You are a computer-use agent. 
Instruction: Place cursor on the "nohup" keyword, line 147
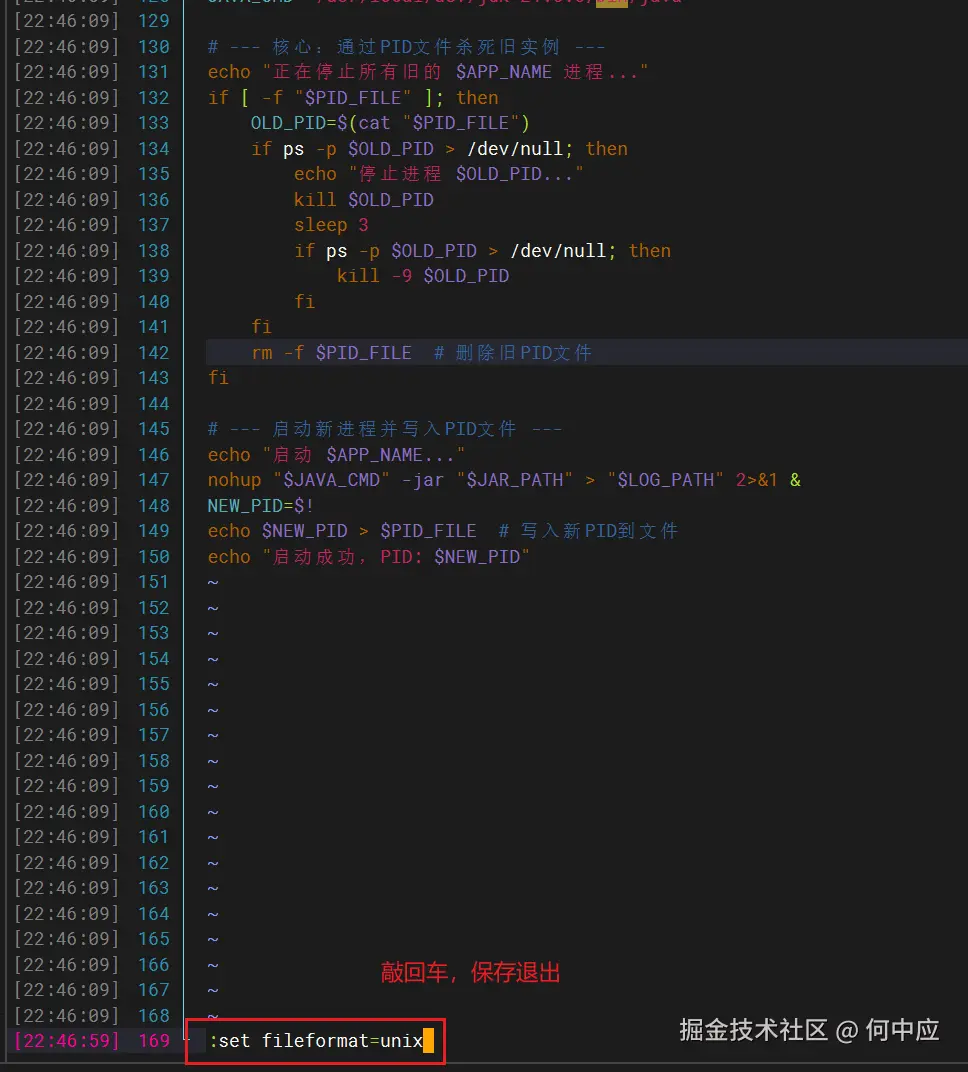[x=234, y=480]
